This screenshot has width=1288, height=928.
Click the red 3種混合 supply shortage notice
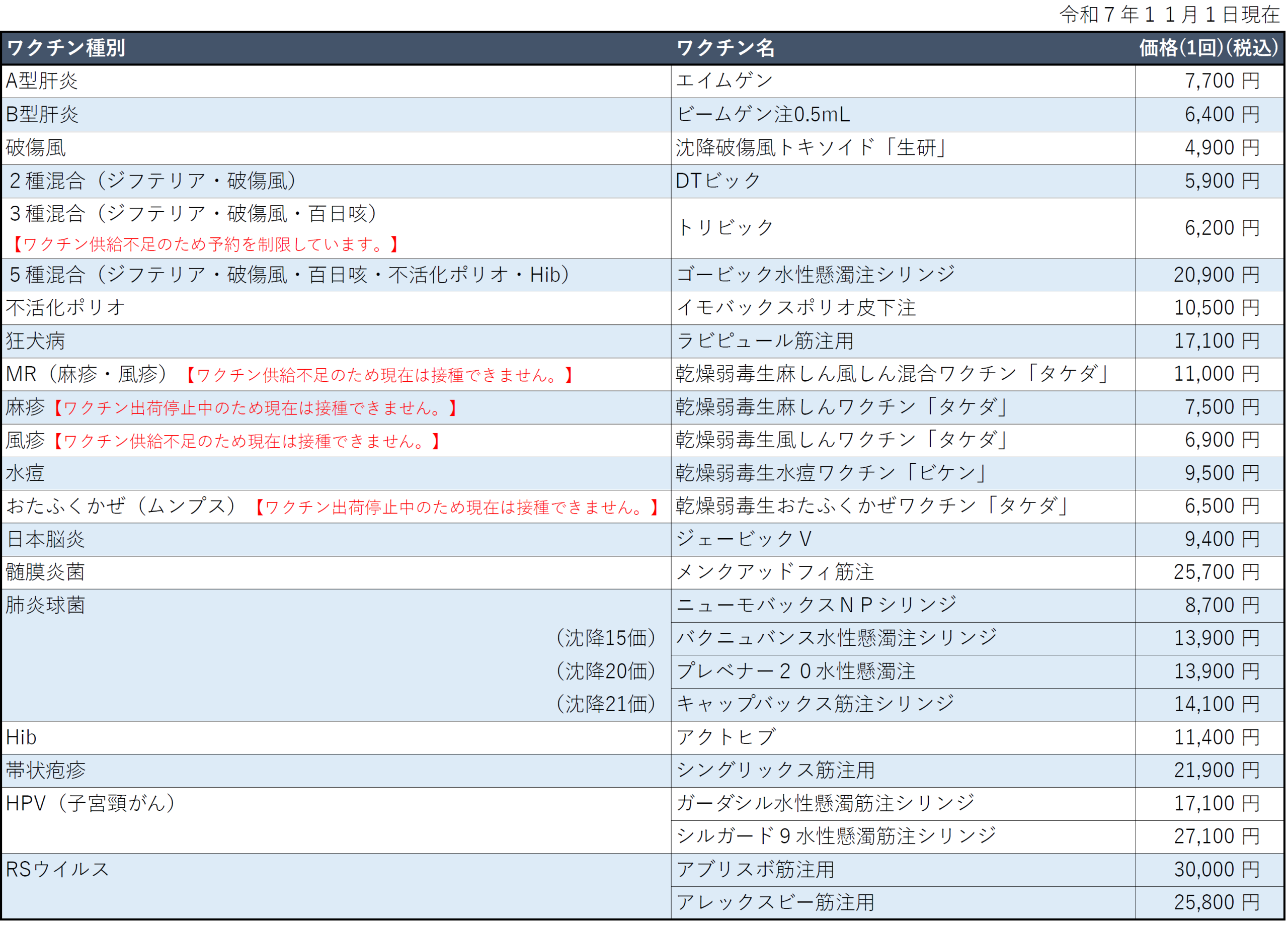pos(205,244)
